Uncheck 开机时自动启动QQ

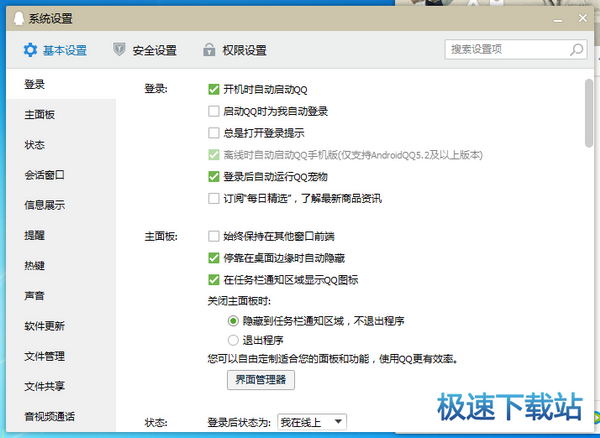[x=214, y=90]
